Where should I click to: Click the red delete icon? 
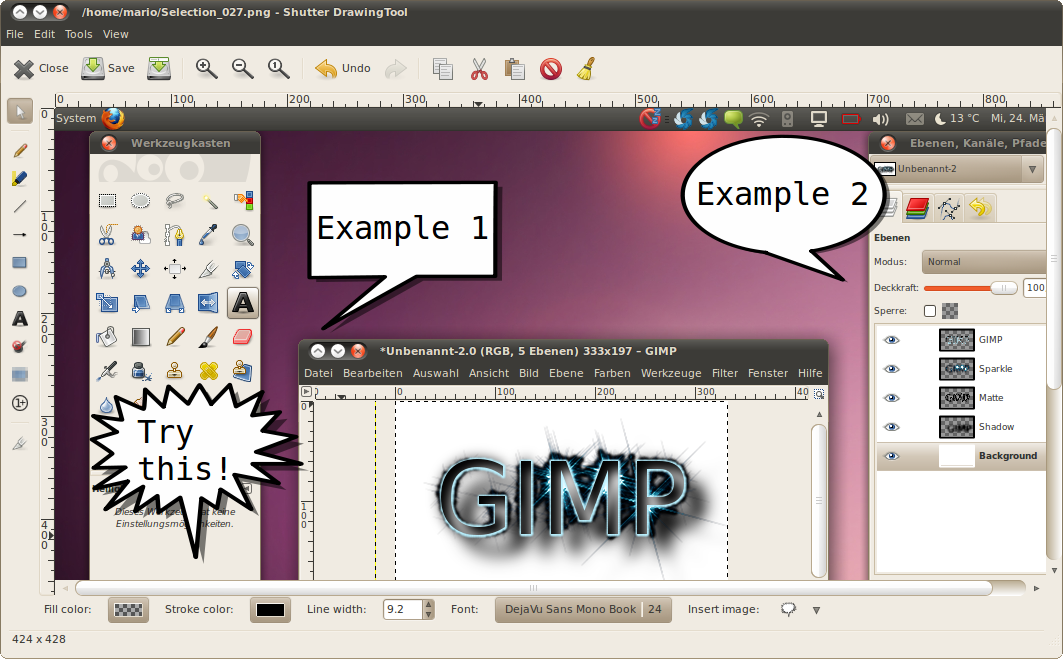click(550, 68)
